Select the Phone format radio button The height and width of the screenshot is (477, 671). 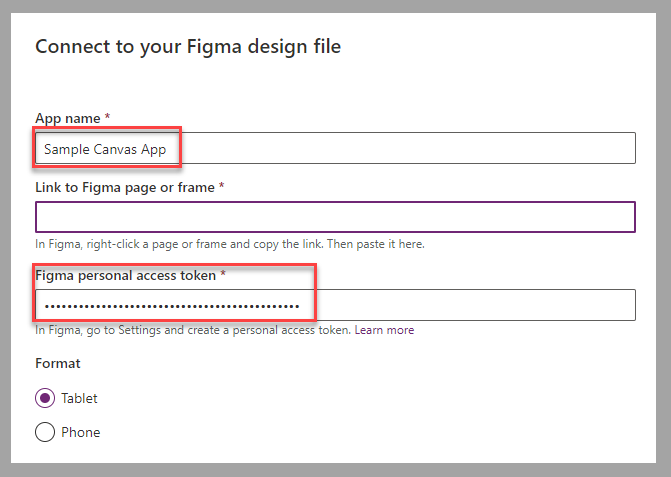(45, 432)
